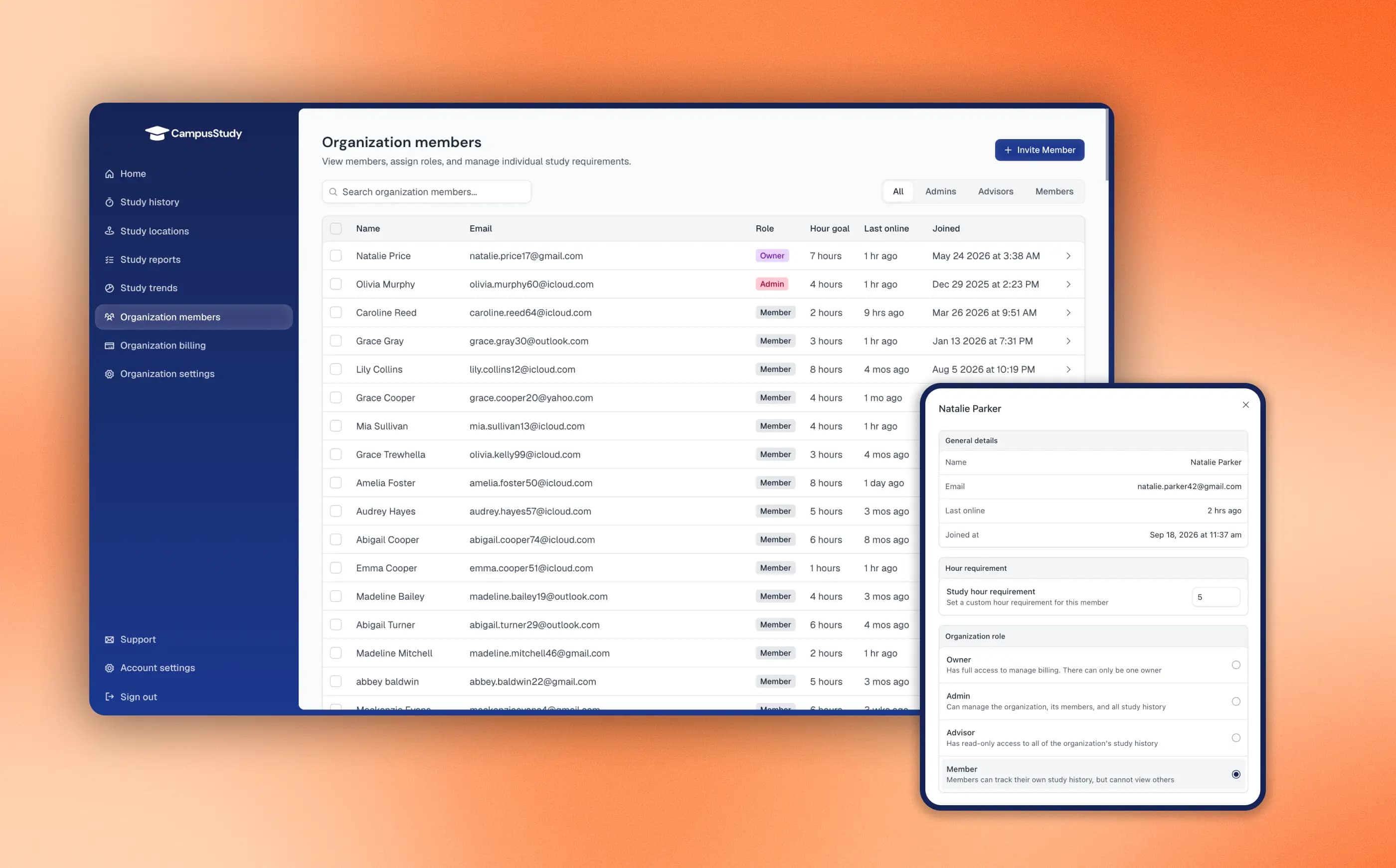Click the Owner badge on Natalie Price
Image resolution: width=1396 pixels, height=868 pixels.
(772, 256)
